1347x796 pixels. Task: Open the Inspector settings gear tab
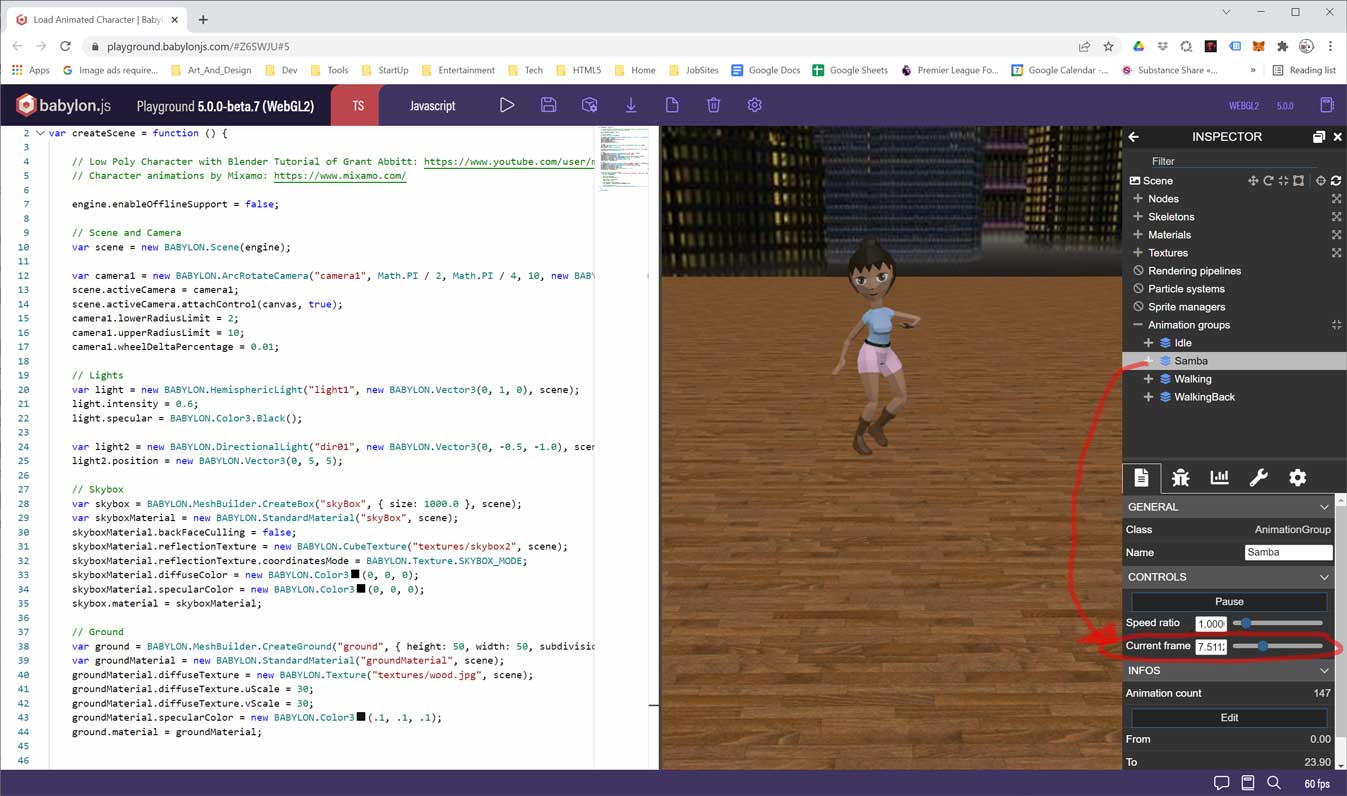pos(1297,478)
